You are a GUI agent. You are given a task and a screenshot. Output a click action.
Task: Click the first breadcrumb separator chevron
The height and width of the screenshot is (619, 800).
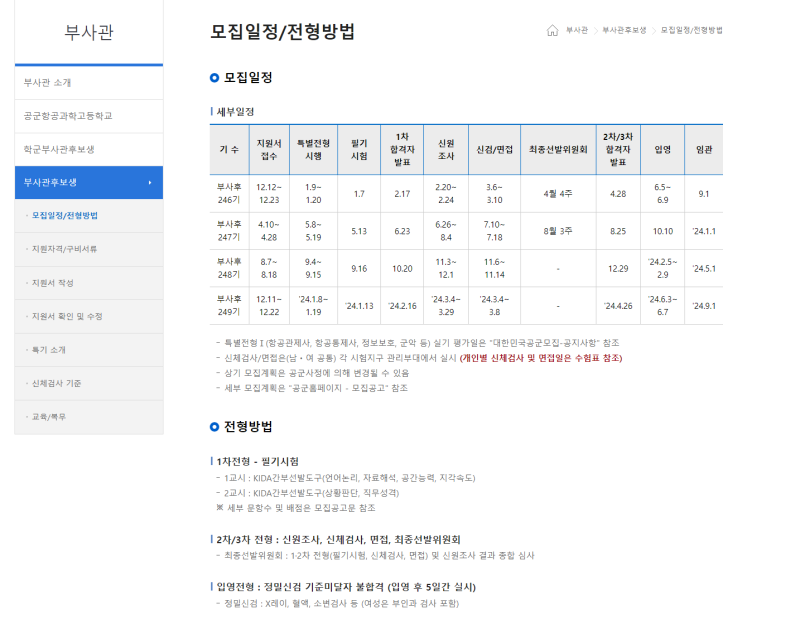(x=596, y=31)
